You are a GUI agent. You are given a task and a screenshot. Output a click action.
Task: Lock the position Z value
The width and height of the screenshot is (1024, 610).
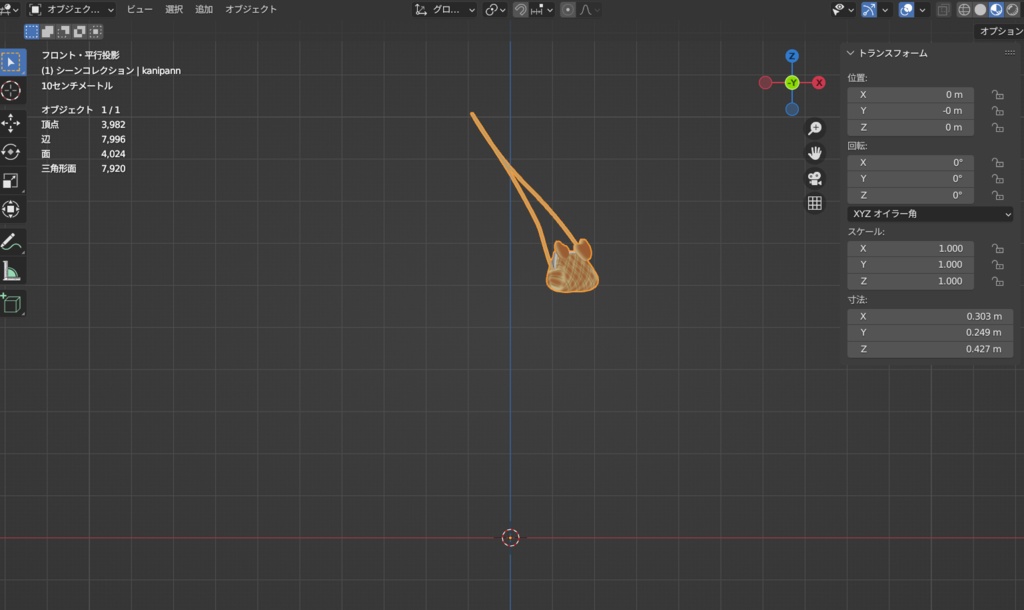point(997,128)
